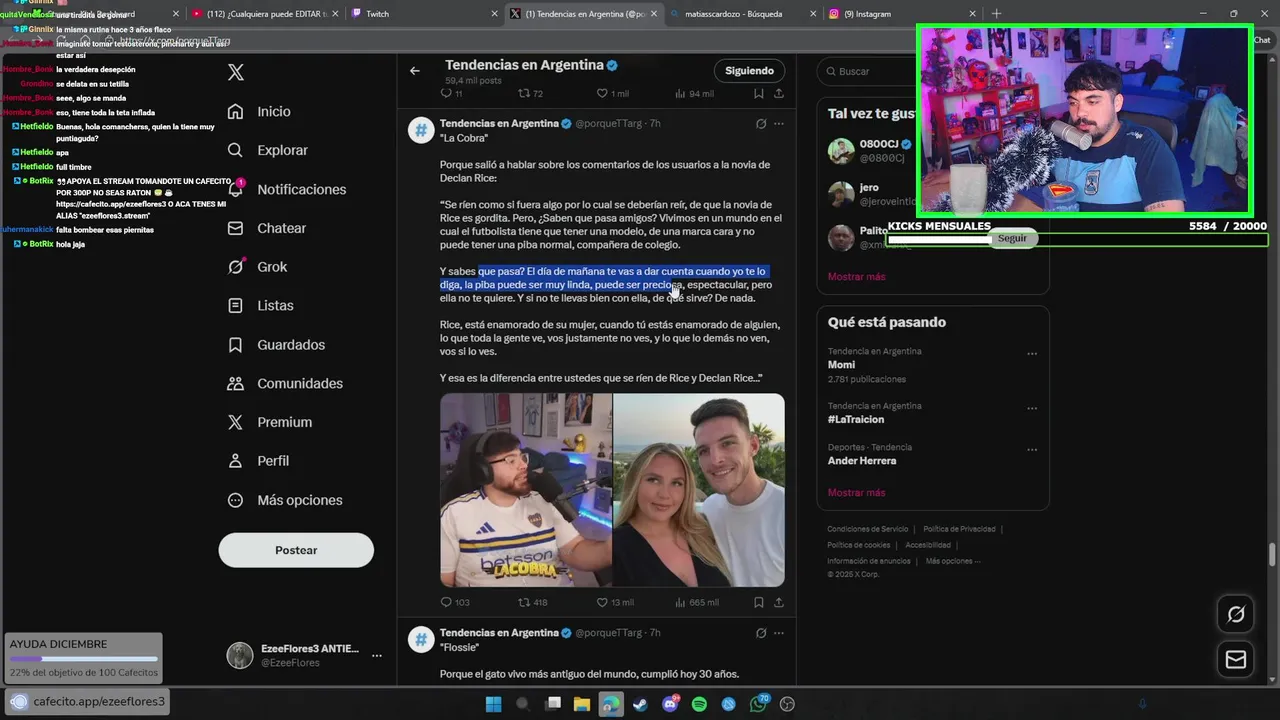
Task: Open Steam from the taskbar
Action: [640, 704]
